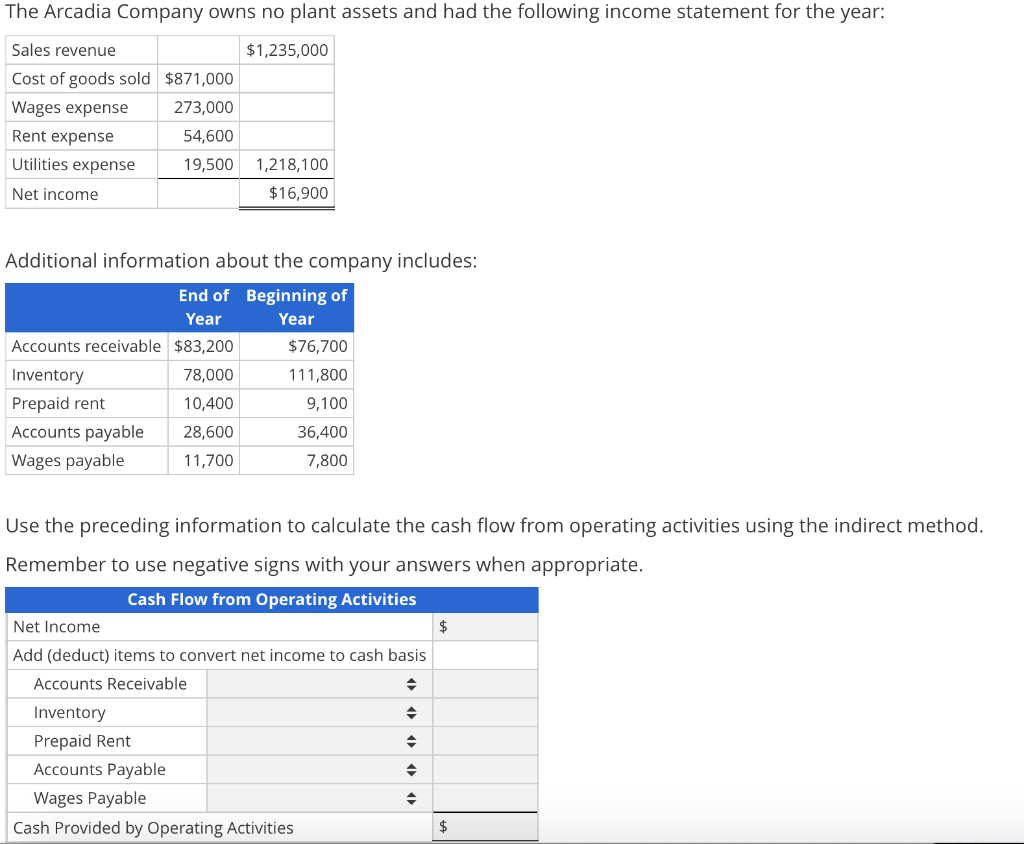1024x844 pixels.
Task: Select the 7,800 wages payable value
Action: point(327,461)
